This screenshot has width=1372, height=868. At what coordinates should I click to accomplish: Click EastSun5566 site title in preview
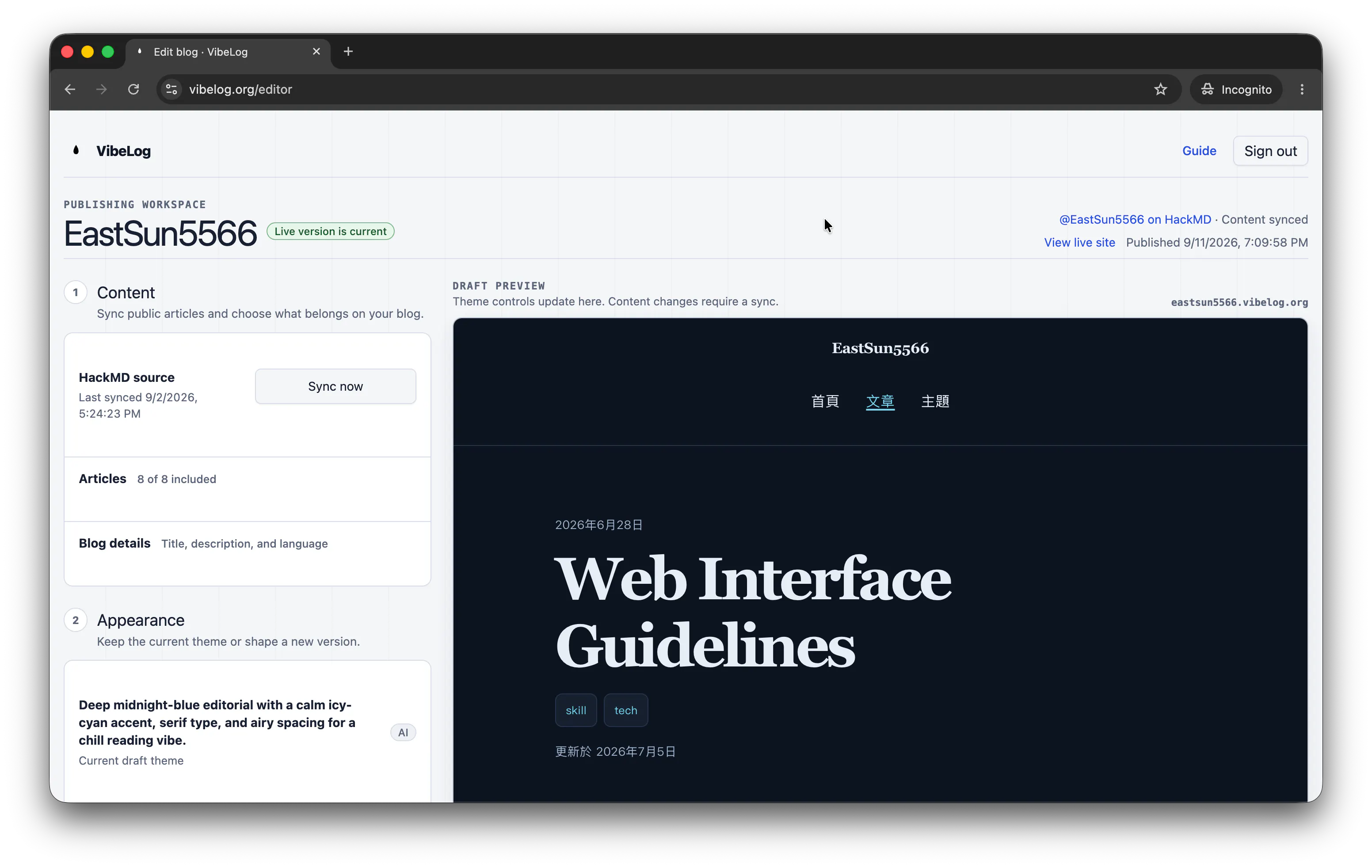(x=880, y=348)
